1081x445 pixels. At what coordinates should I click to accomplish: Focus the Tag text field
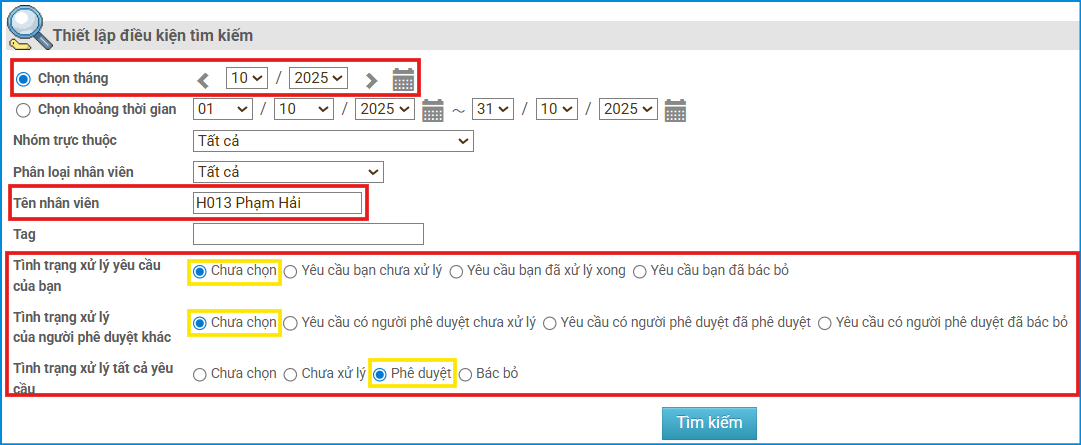coord(308,234)
